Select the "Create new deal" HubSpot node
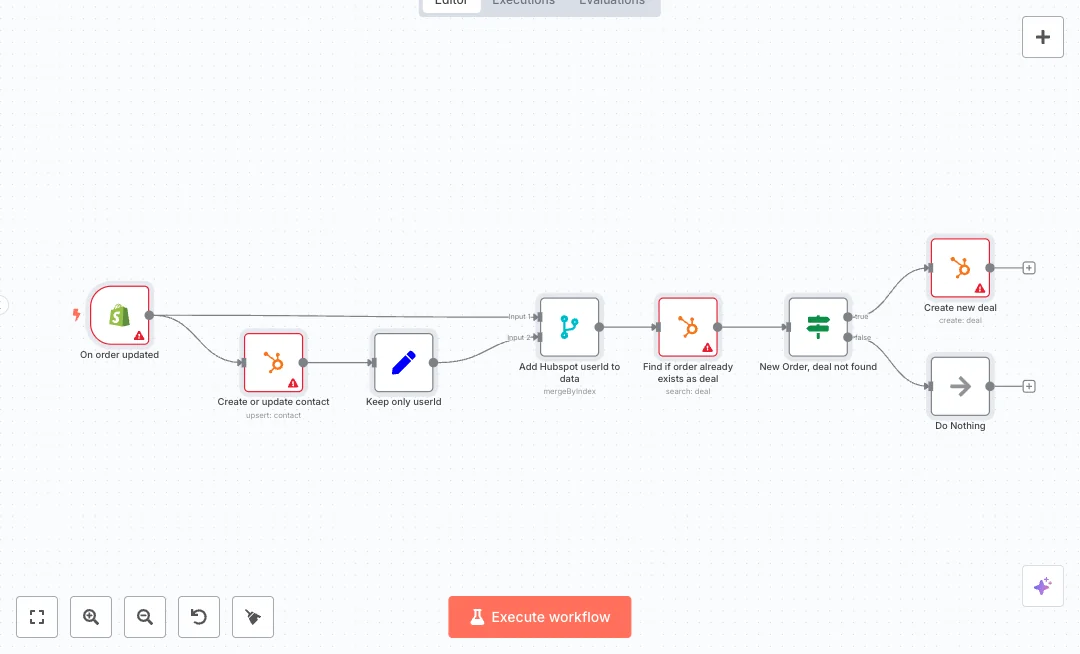1080x654 pixels. [960, 267]
